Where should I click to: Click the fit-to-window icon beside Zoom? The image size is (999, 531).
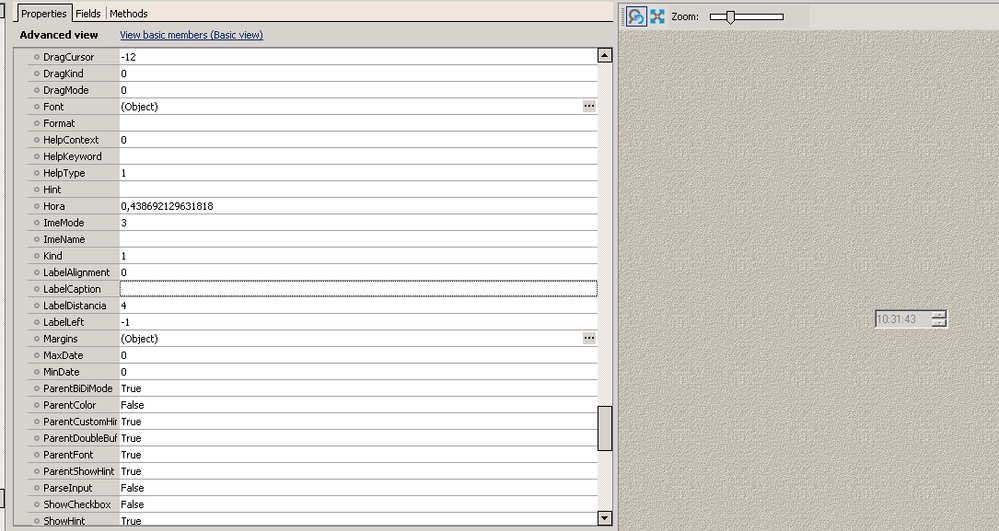[x=658, y=17]
